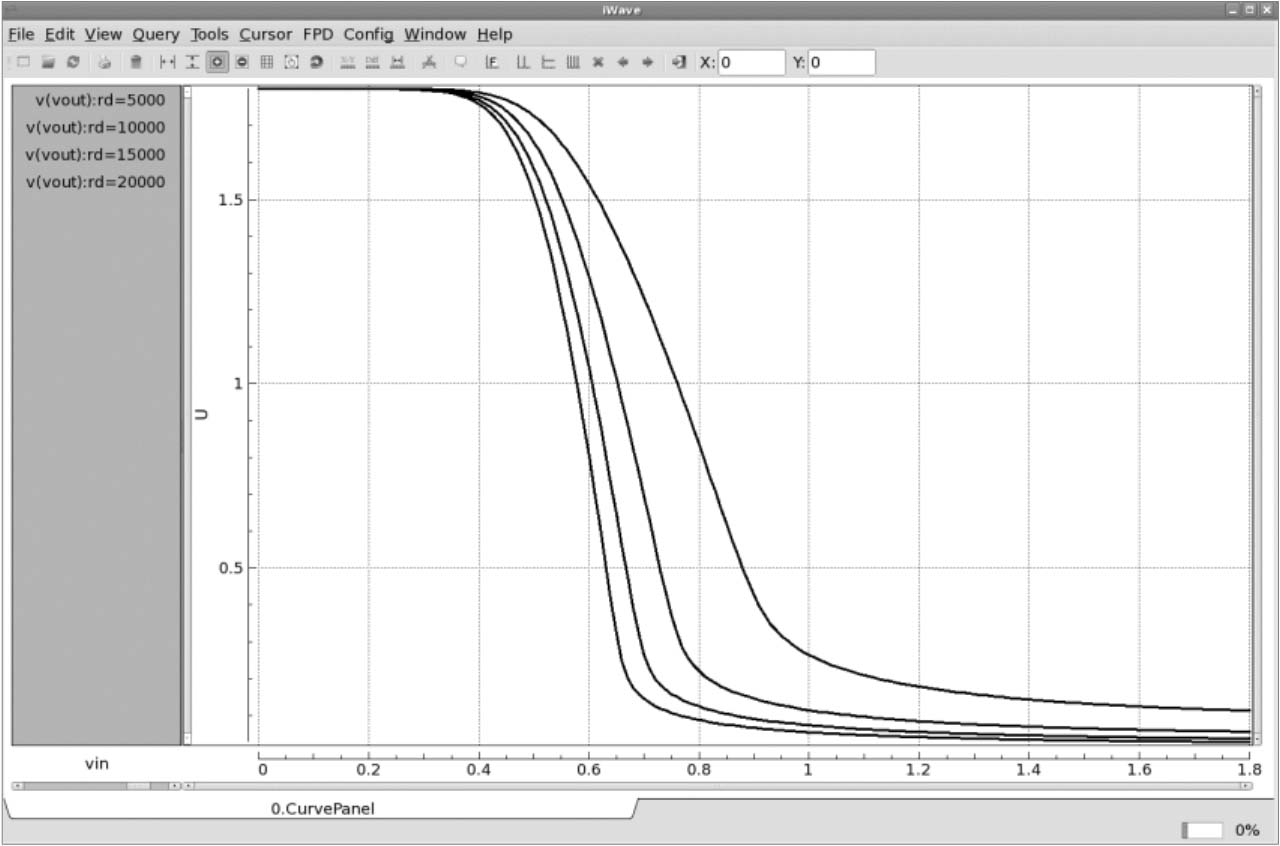This screenshot has width=1280, height=846.
Task: Toggle the grid display icon
Action: point(267,62)
